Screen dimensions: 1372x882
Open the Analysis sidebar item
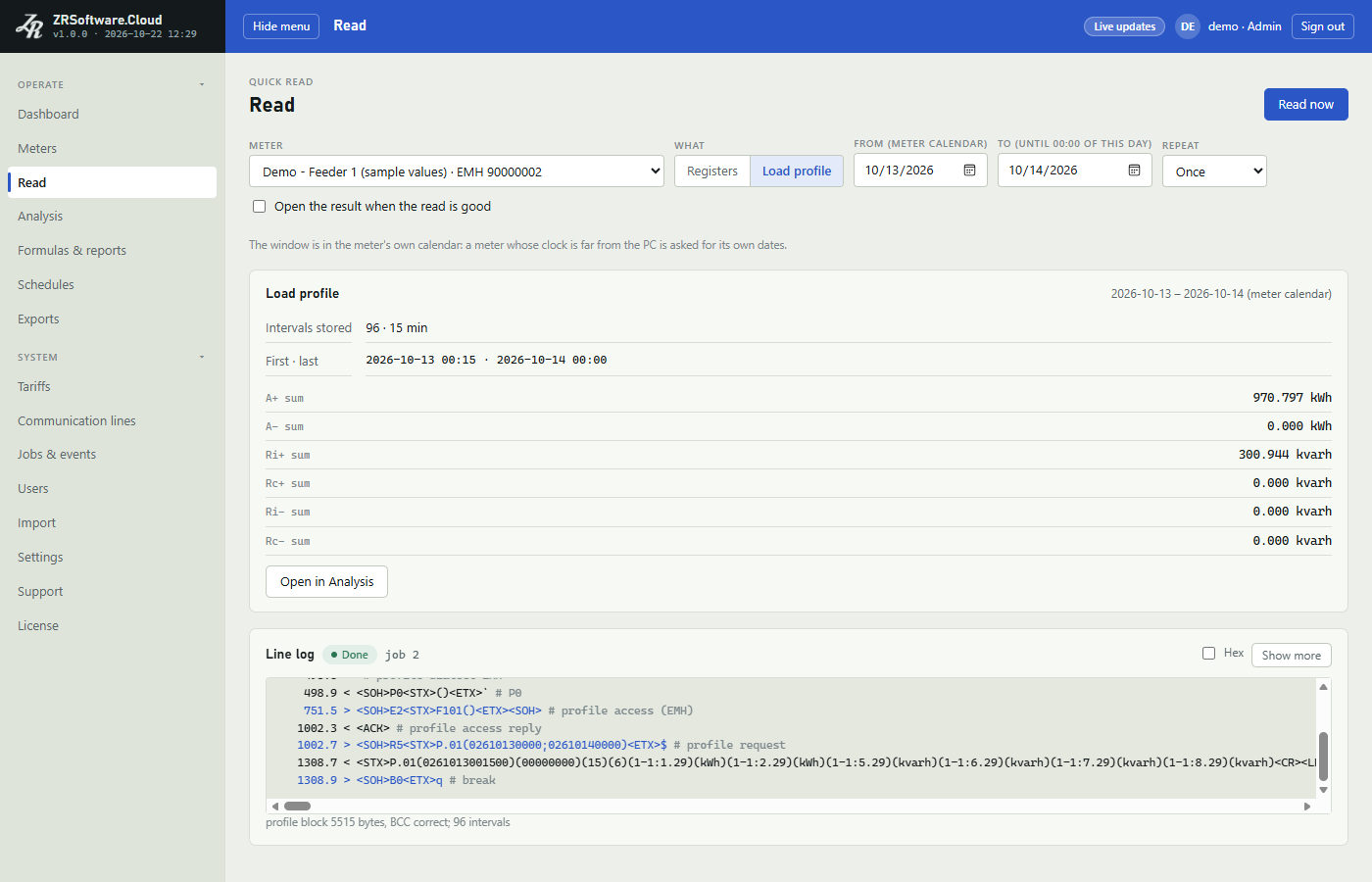pos(112,217)
